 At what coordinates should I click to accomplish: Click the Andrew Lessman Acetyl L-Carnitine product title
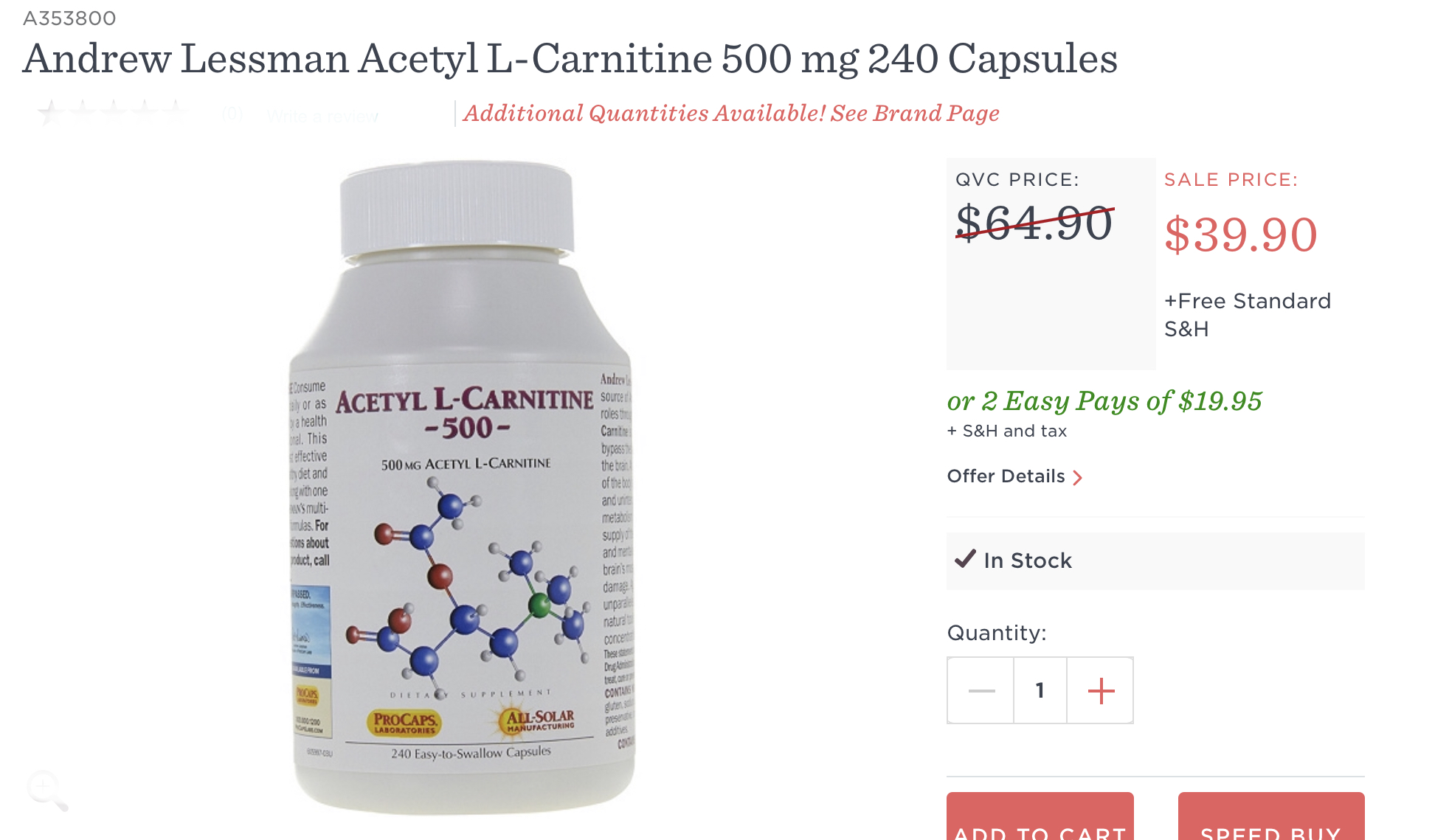pos(570,59)
